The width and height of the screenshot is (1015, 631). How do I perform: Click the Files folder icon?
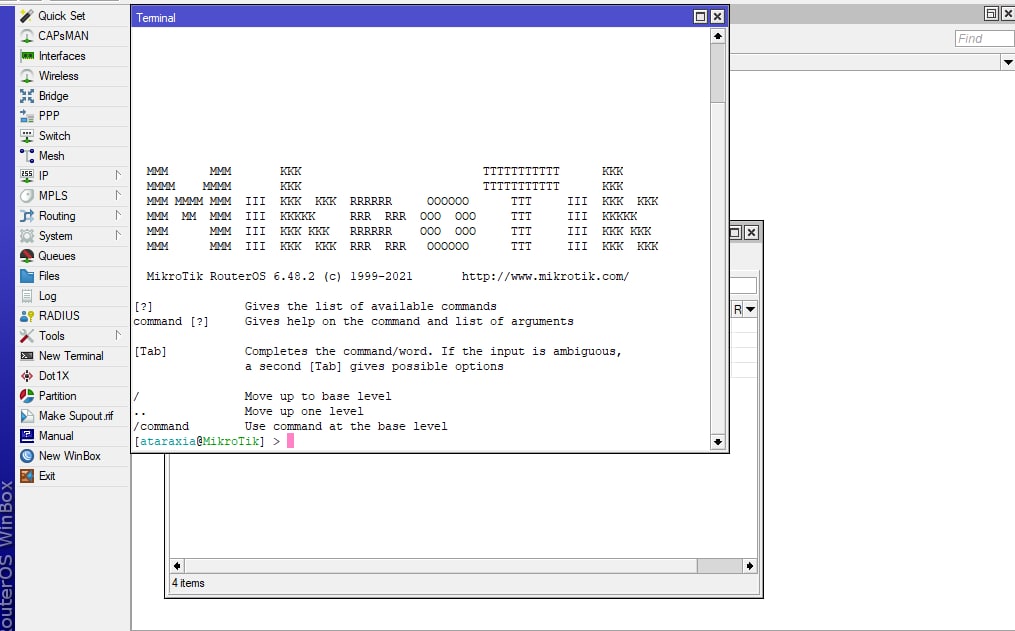(x=27, y=276)
